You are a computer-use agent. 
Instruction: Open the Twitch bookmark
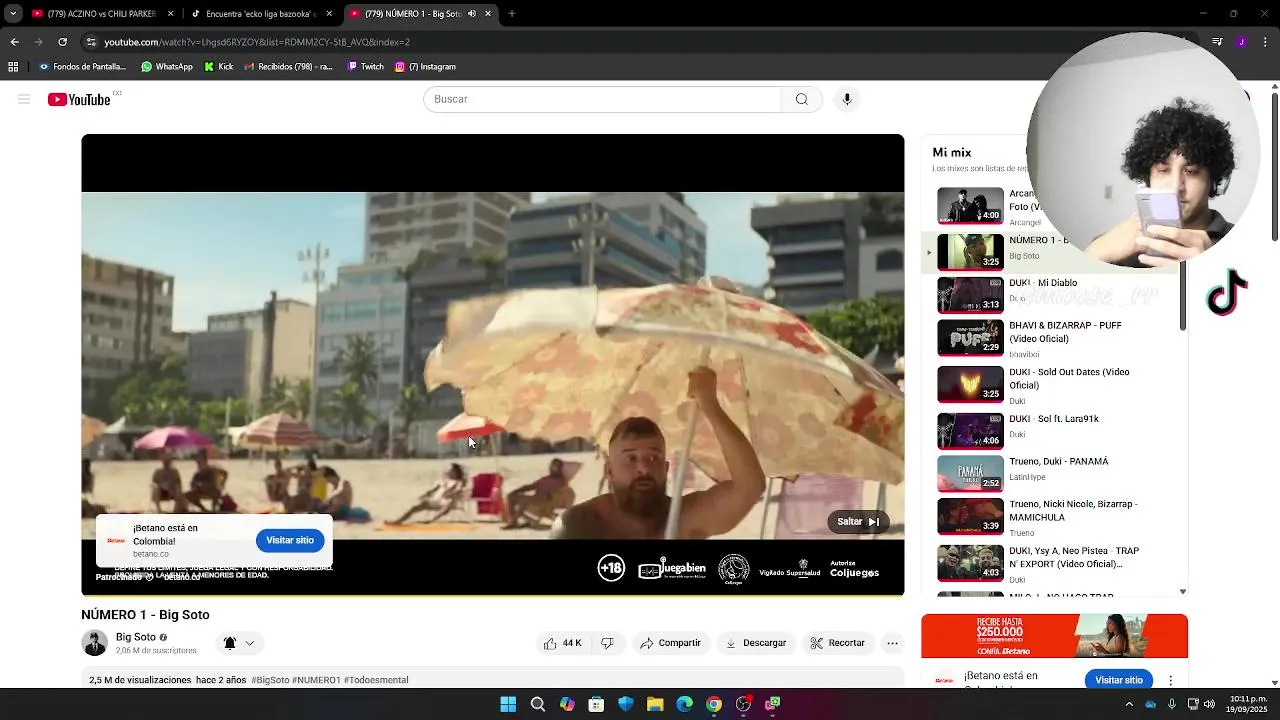[365, 67]
